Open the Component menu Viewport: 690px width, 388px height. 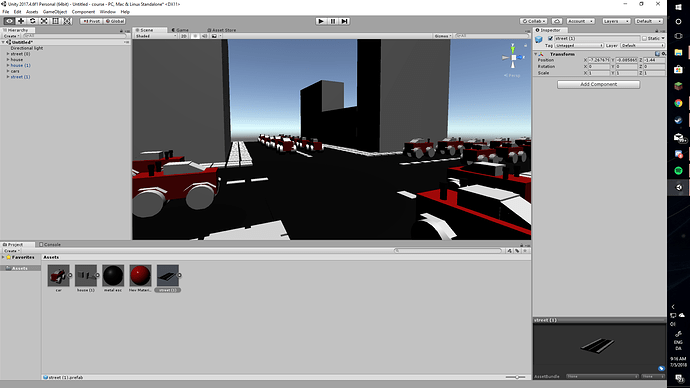[83, 12]
